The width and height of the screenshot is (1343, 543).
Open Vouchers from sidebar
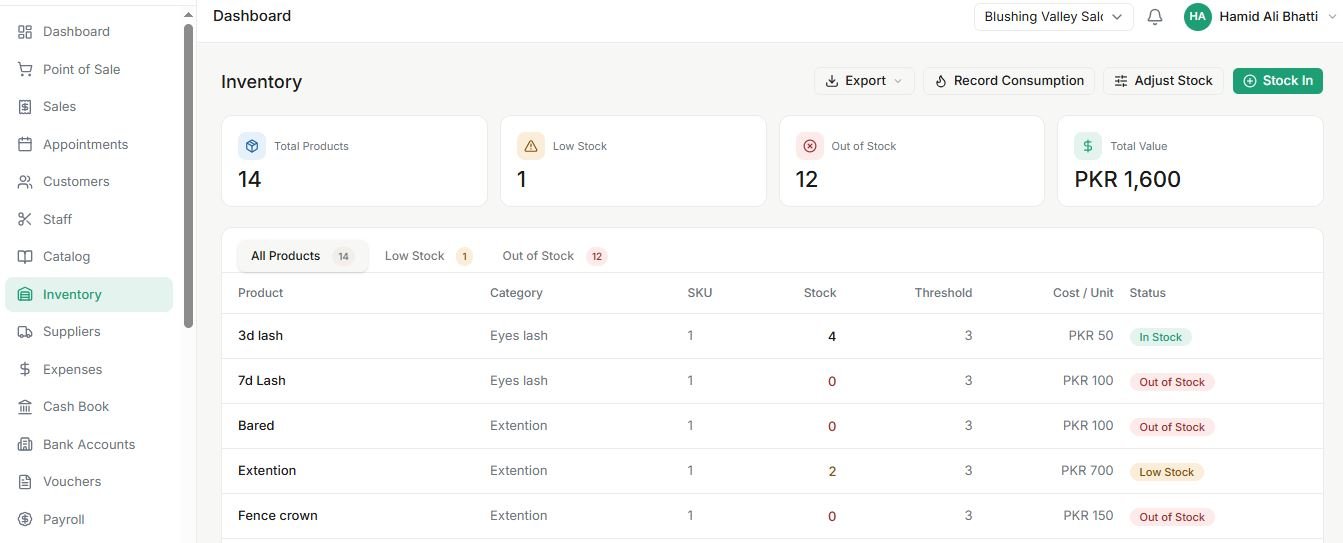(x=89, y=482)
